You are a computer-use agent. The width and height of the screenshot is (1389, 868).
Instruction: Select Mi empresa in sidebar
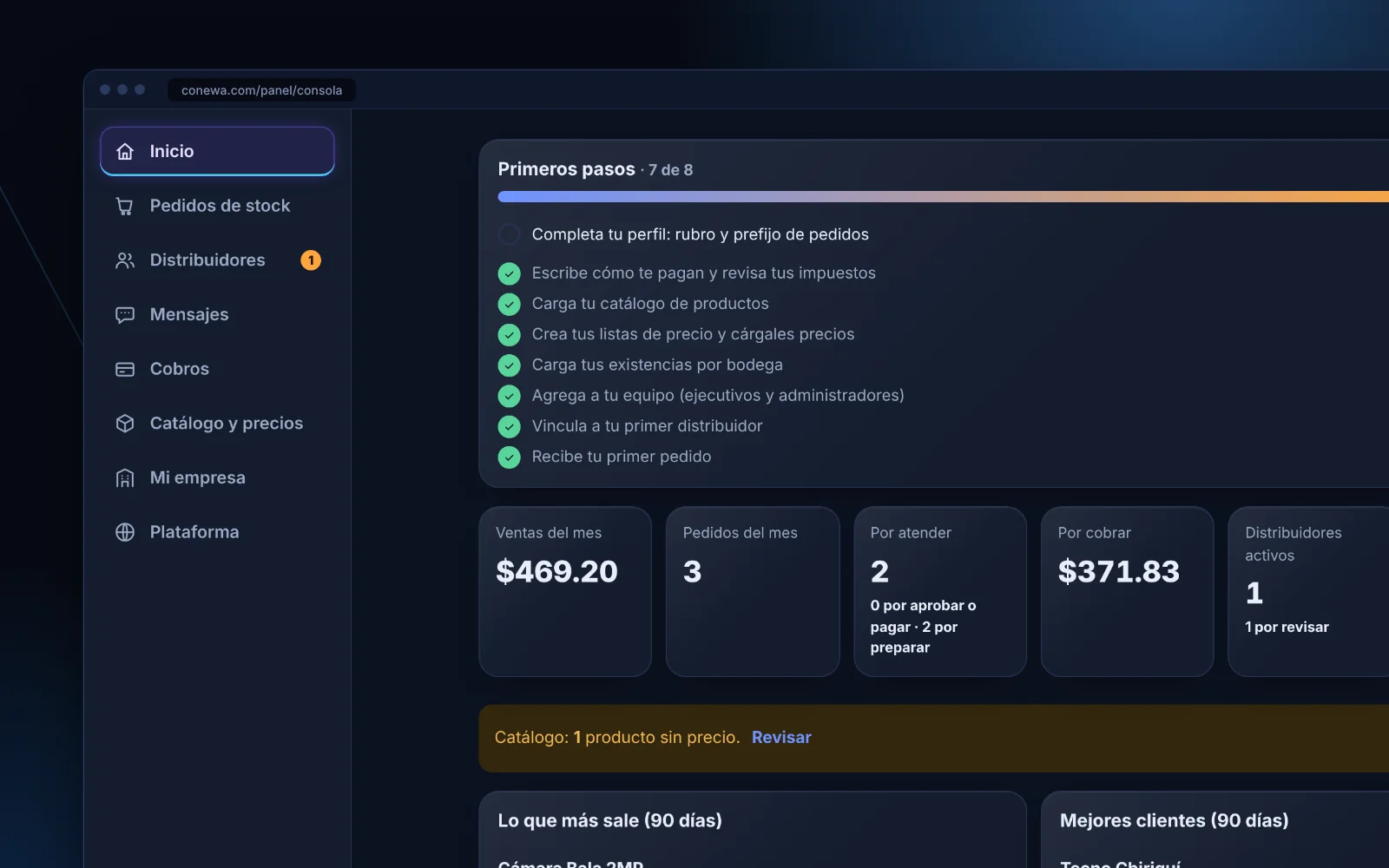coord(217,477)
